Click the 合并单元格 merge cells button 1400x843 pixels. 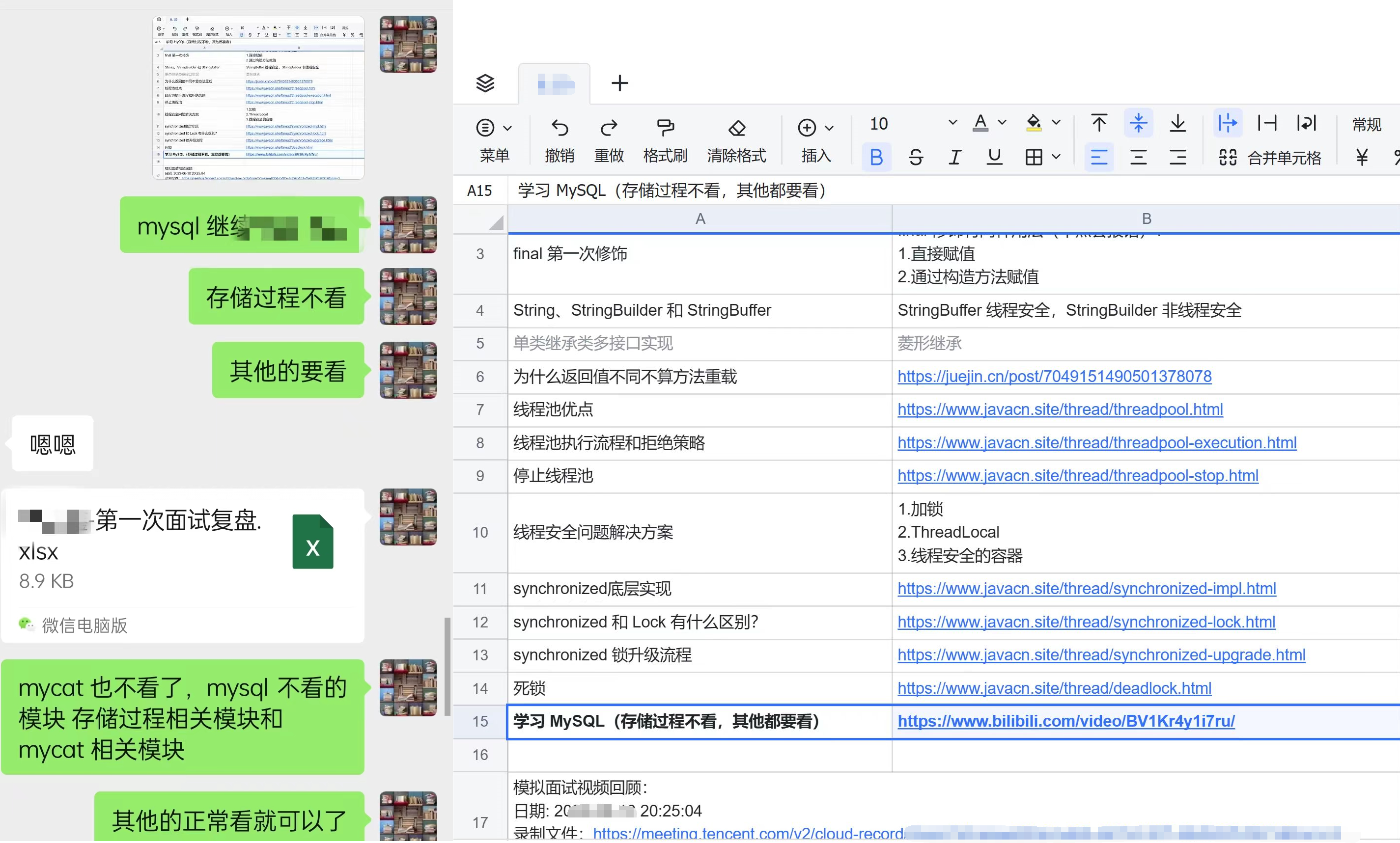click(1269, 157)
